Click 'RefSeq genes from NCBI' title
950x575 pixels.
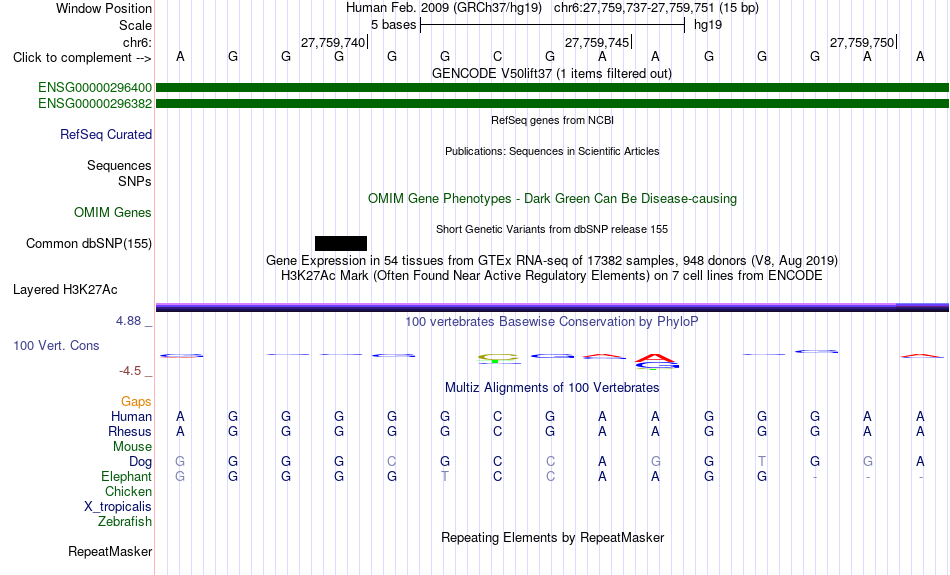(553, 120)
